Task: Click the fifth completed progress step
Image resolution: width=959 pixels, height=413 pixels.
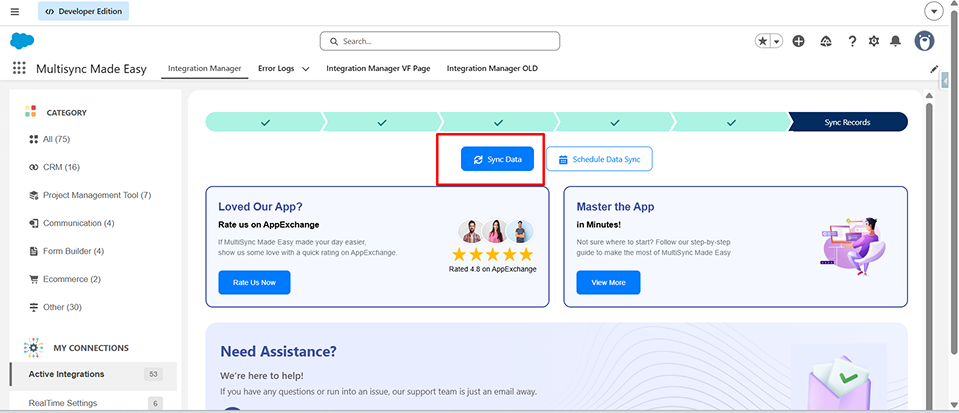Action: click(x=731, y=122)
